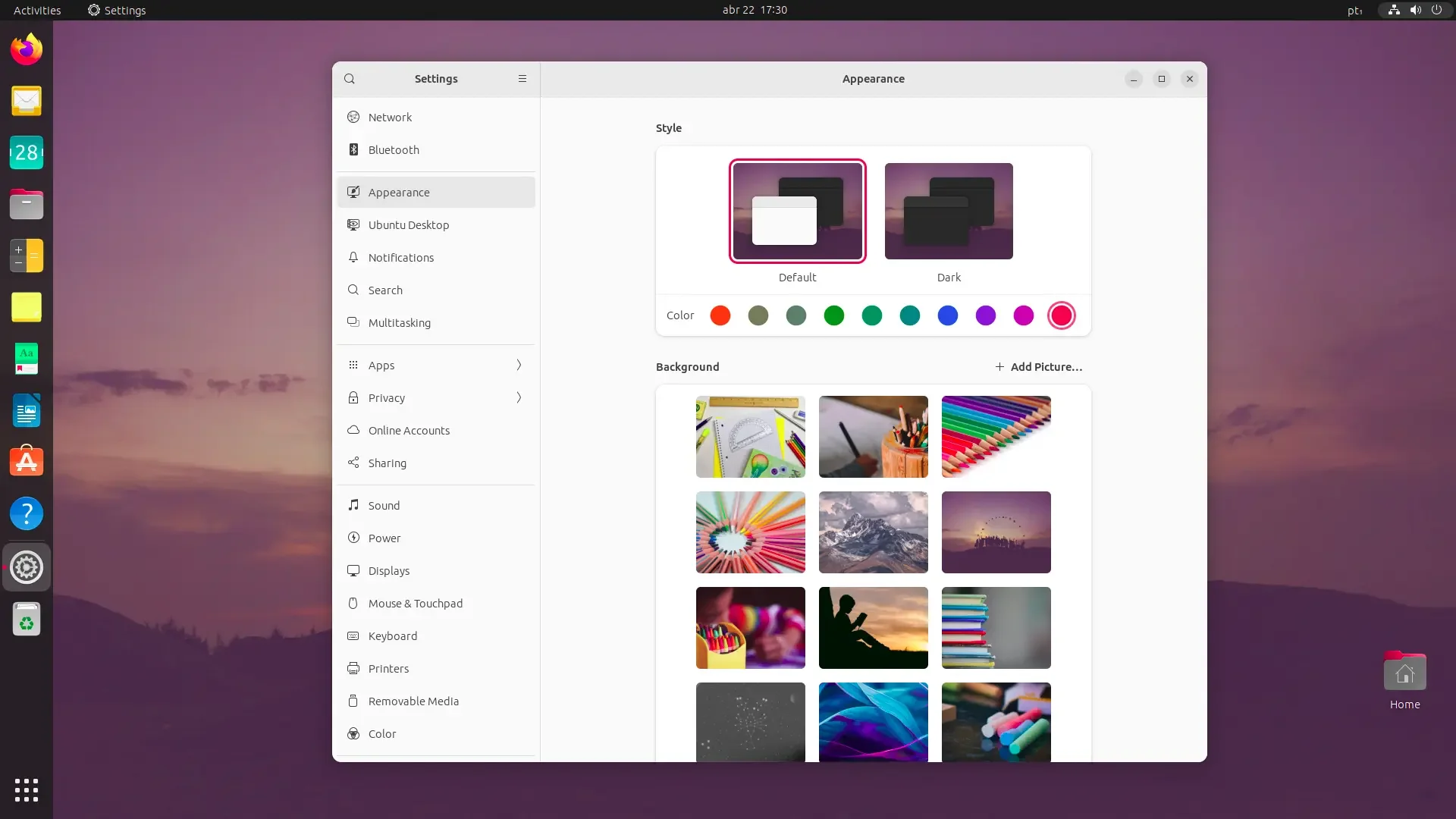Pick the bark olive accent color
This screenshot has height=819, width=1456.
click(758, 315)
